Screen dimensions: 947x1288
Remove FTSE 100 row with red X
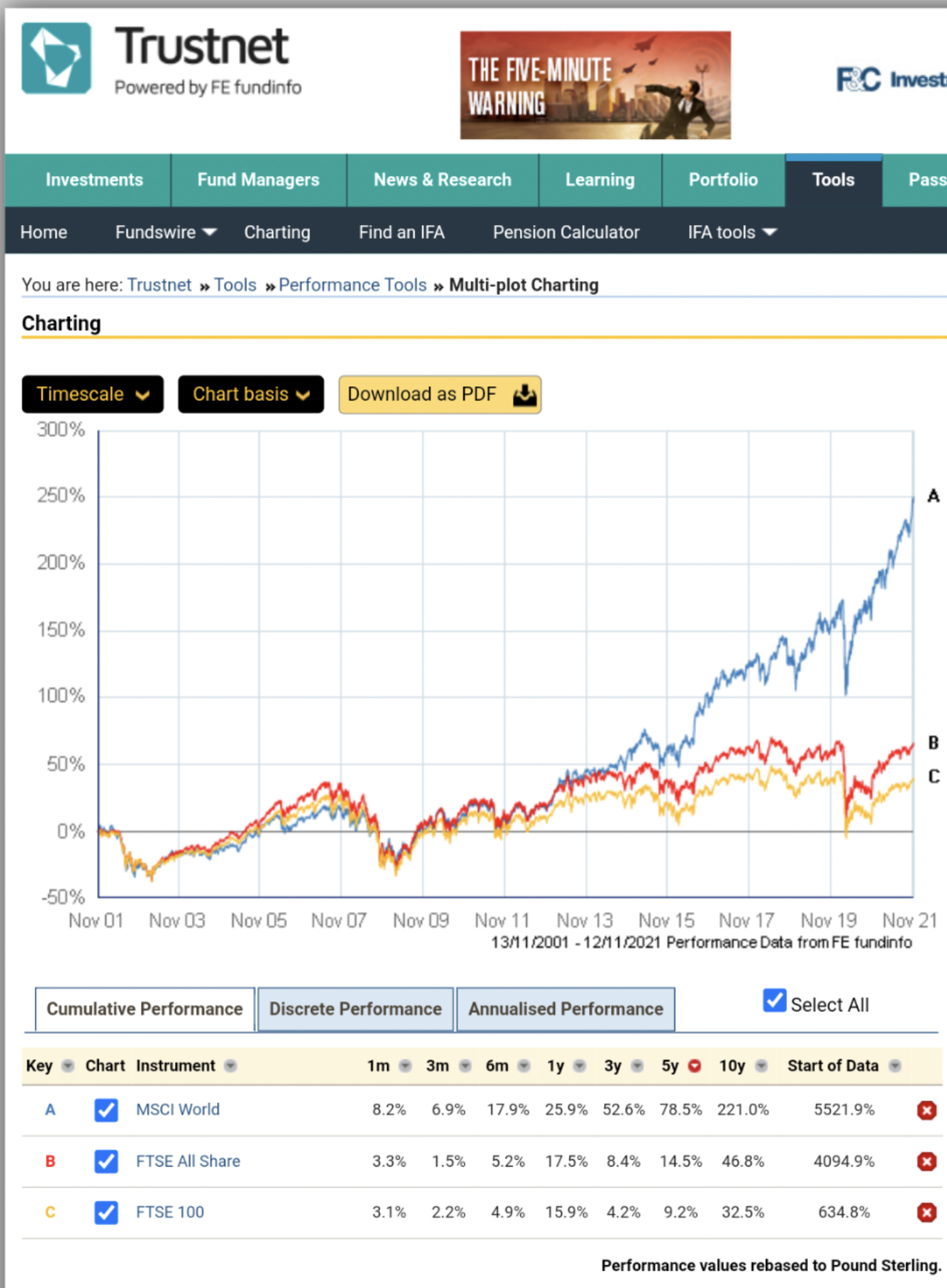(x=926, y=1212)
